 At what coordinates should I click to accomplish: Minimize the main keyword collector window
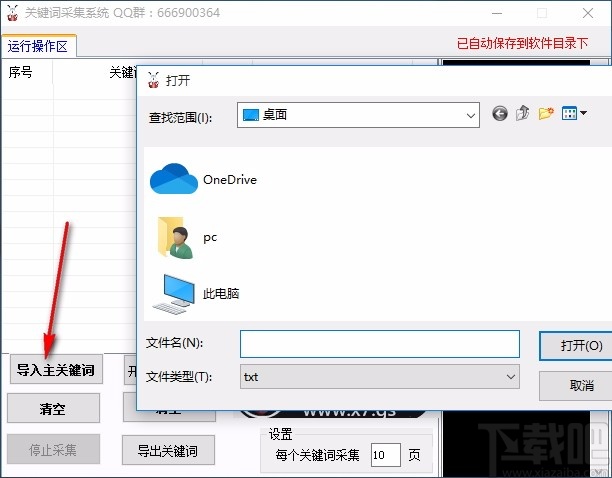(x=497, y=13)
